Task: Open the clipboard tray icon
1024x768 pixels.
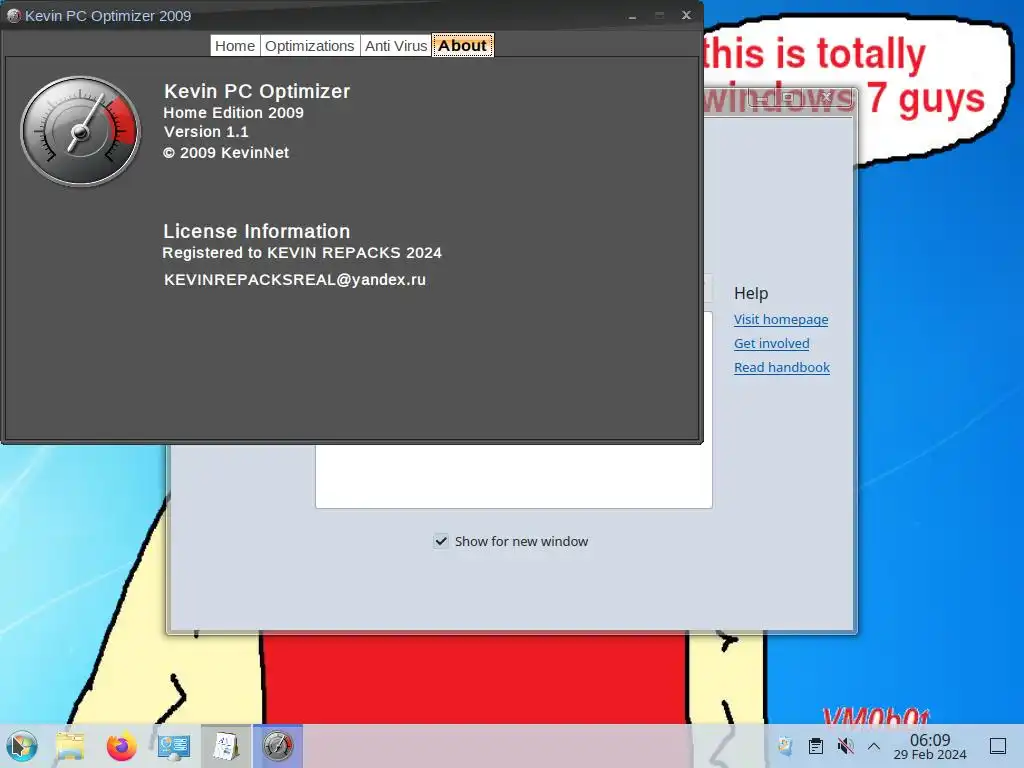Action: [816, 746]
